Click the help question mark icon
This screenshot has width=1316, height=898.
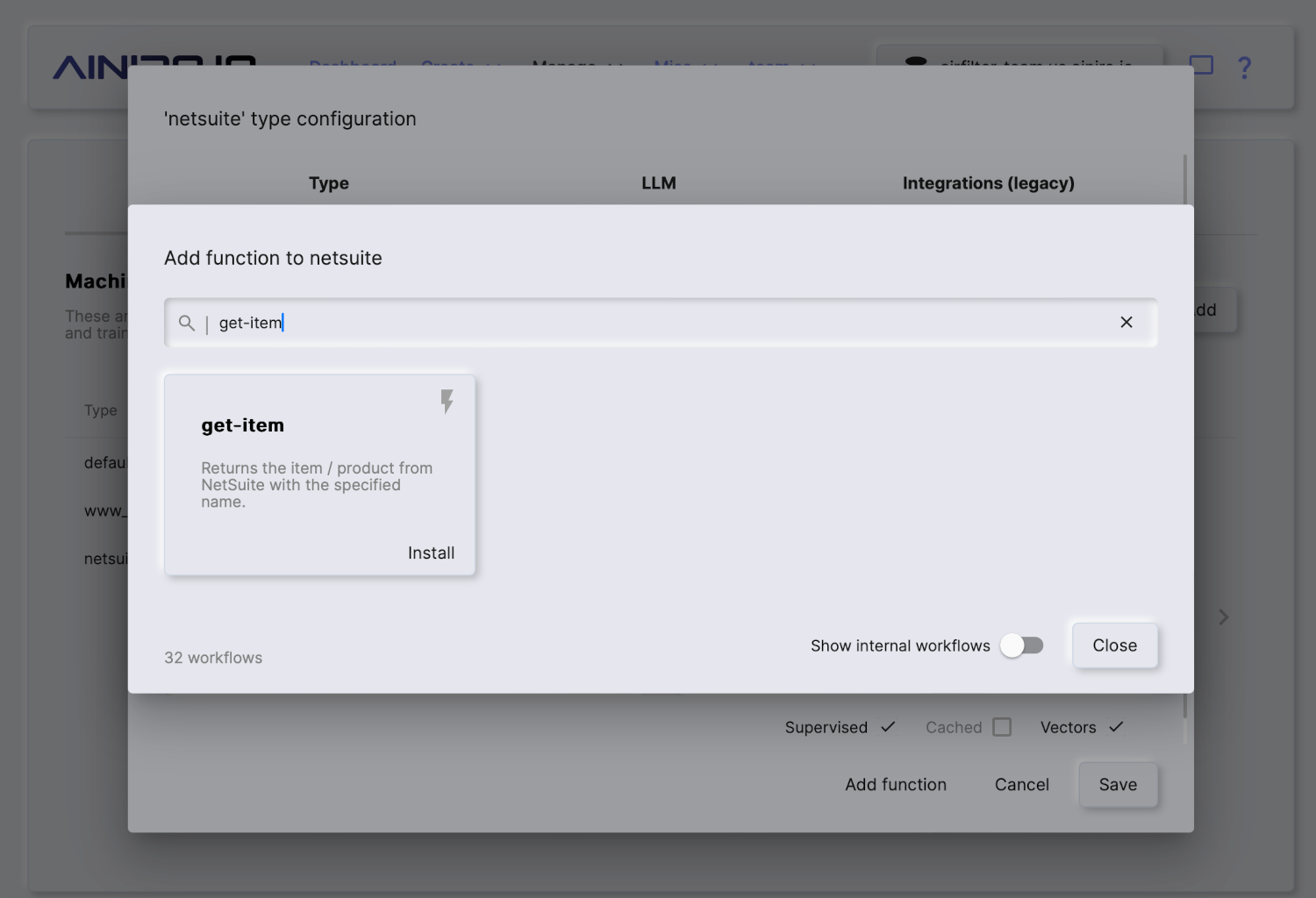tap(1244, 68)
